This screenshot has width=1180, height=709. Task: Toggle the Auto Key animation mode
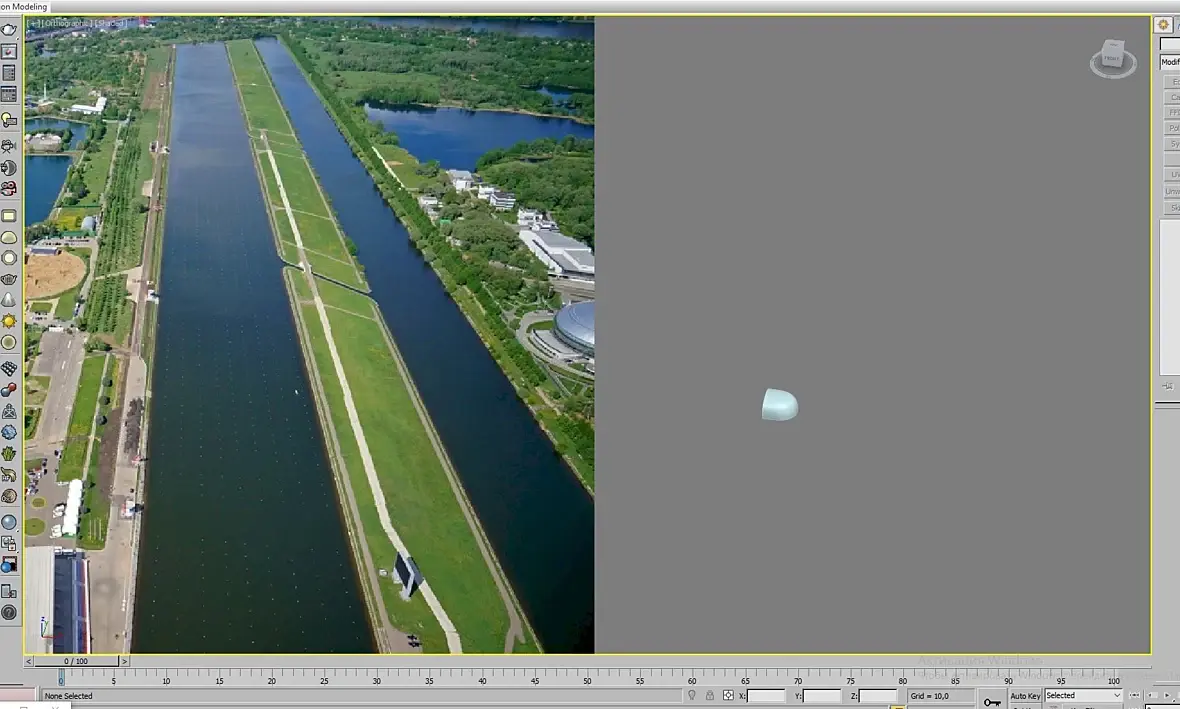(1025, 695)
